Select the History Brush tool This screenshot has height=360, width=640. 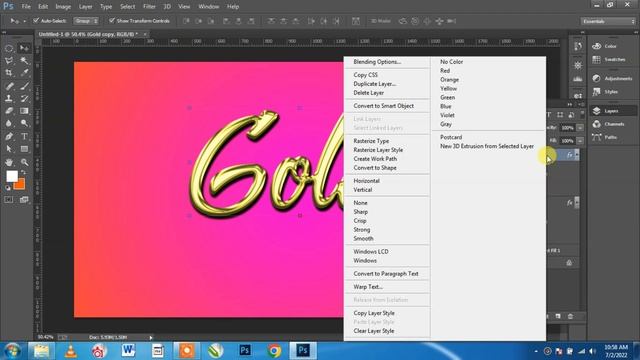tap(24, 98)
